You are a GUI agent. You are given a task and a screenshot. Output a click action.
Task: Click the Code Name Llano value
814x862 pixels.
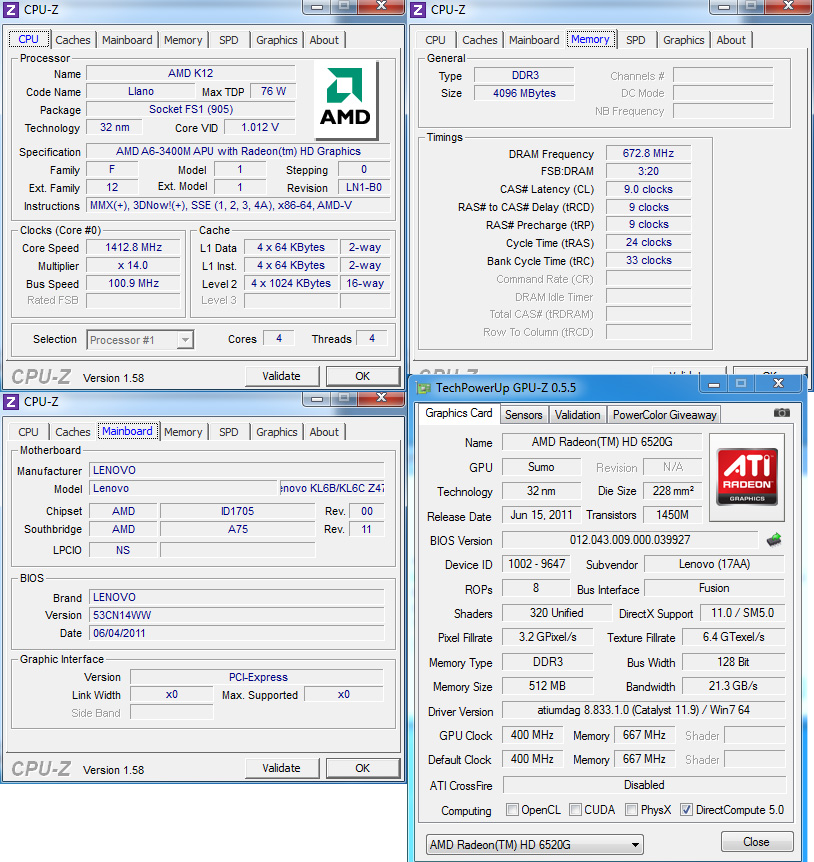(141, 91)
